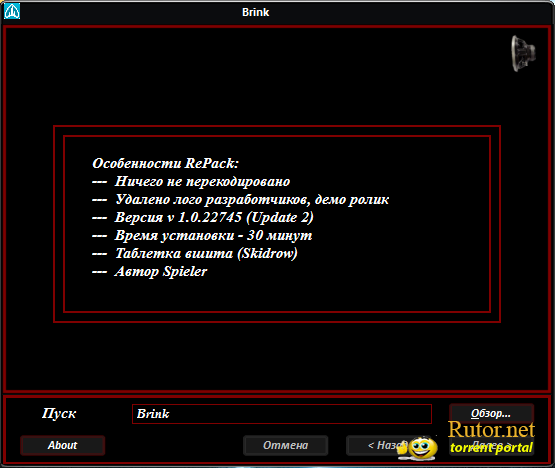Image resolution: width=555 pixels, height=468 pixels.
Task: Select the 'Особенности RePack:' heading text
Action: point(166,163)
